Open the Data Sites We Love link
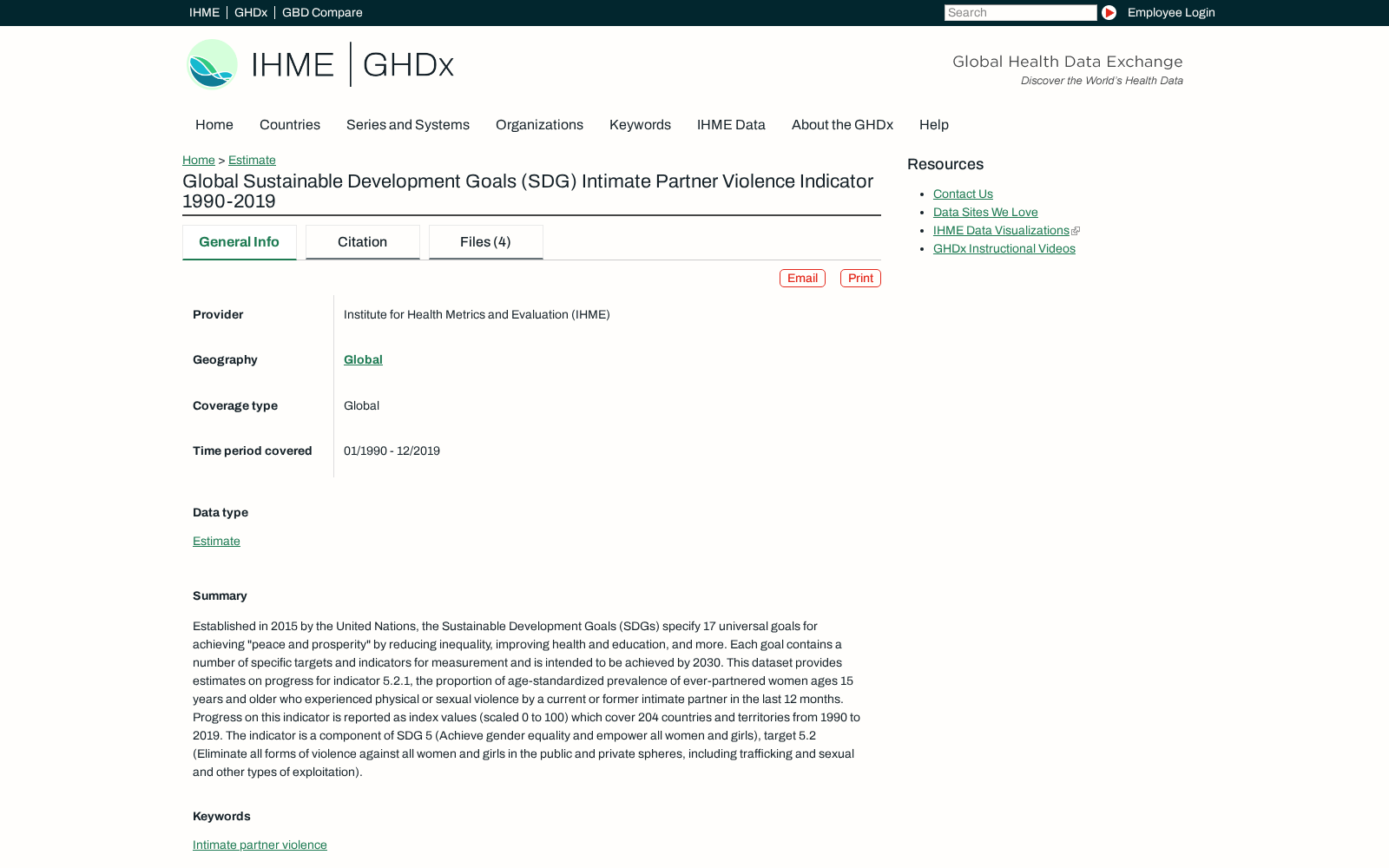 coord(985,213)
